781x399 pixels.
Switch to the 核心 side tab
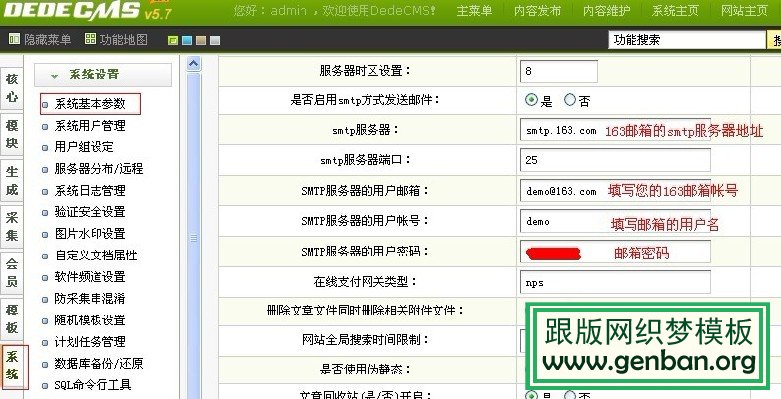tap(11, 88)
